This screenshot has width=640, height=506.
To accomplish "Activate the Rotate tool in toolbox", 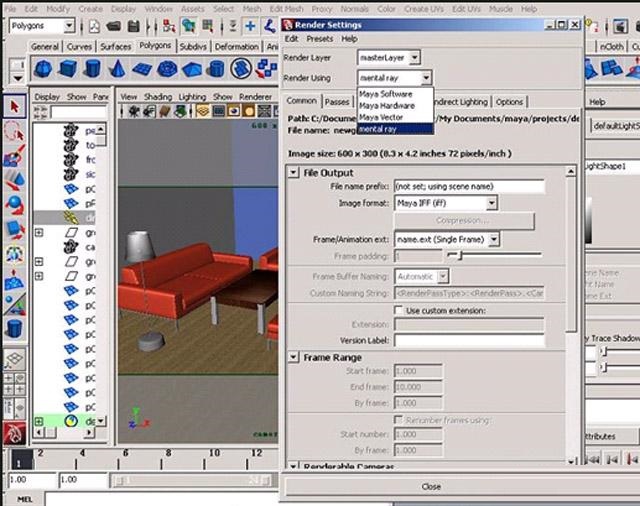I will coord(15,205).
